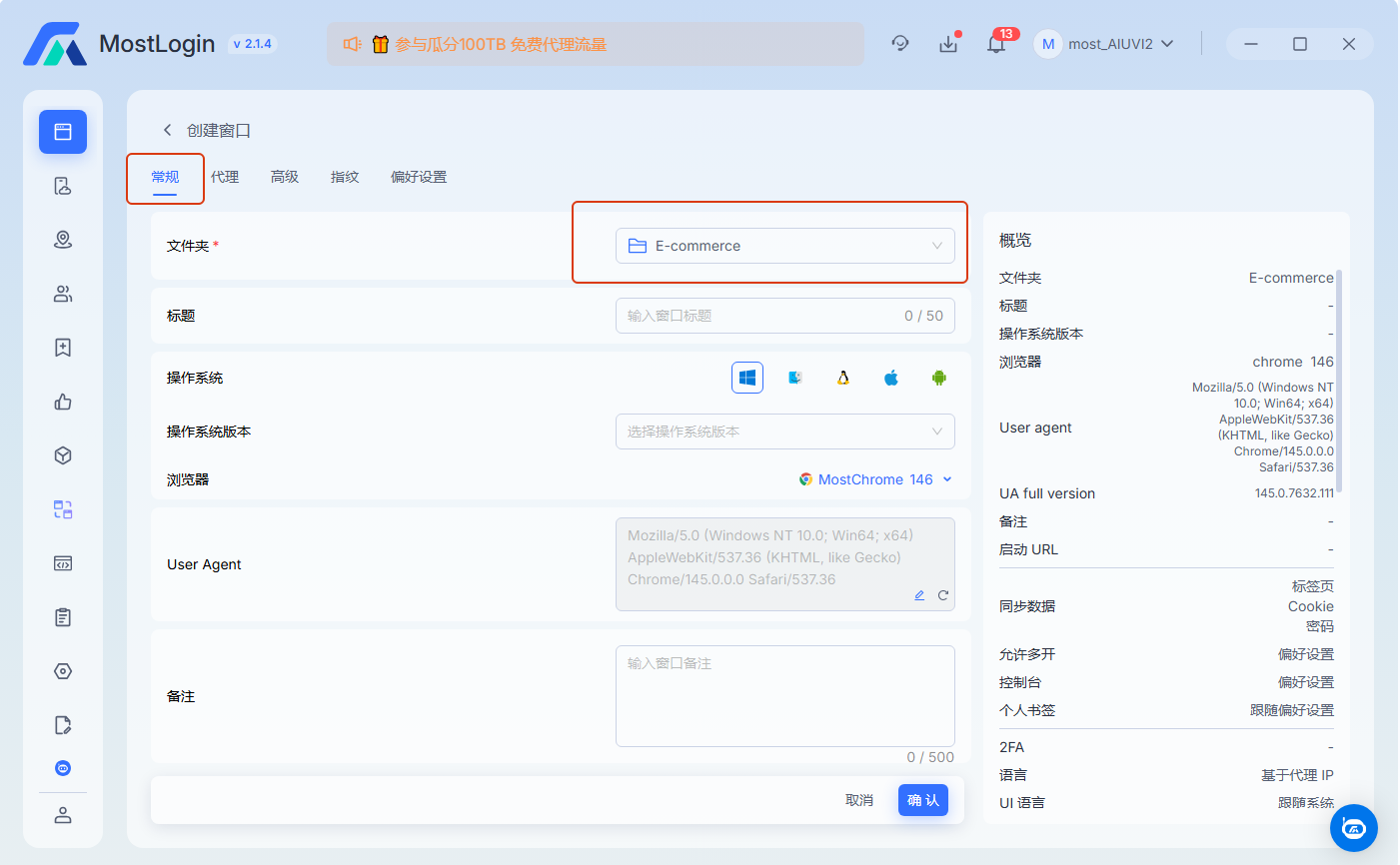Click the 创建窗口 page title

pyautogui.click(x=219, y=130)
